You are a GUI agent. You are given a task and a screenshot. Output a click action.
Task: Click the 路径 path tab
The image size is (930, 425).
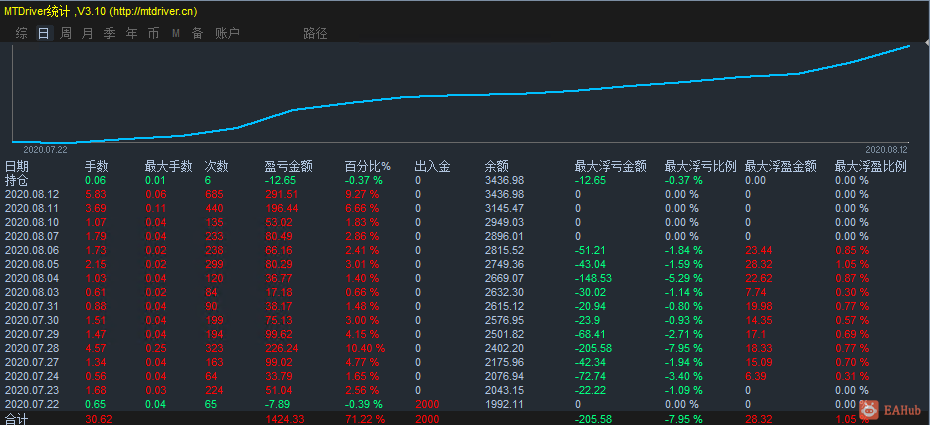point(315,34)
